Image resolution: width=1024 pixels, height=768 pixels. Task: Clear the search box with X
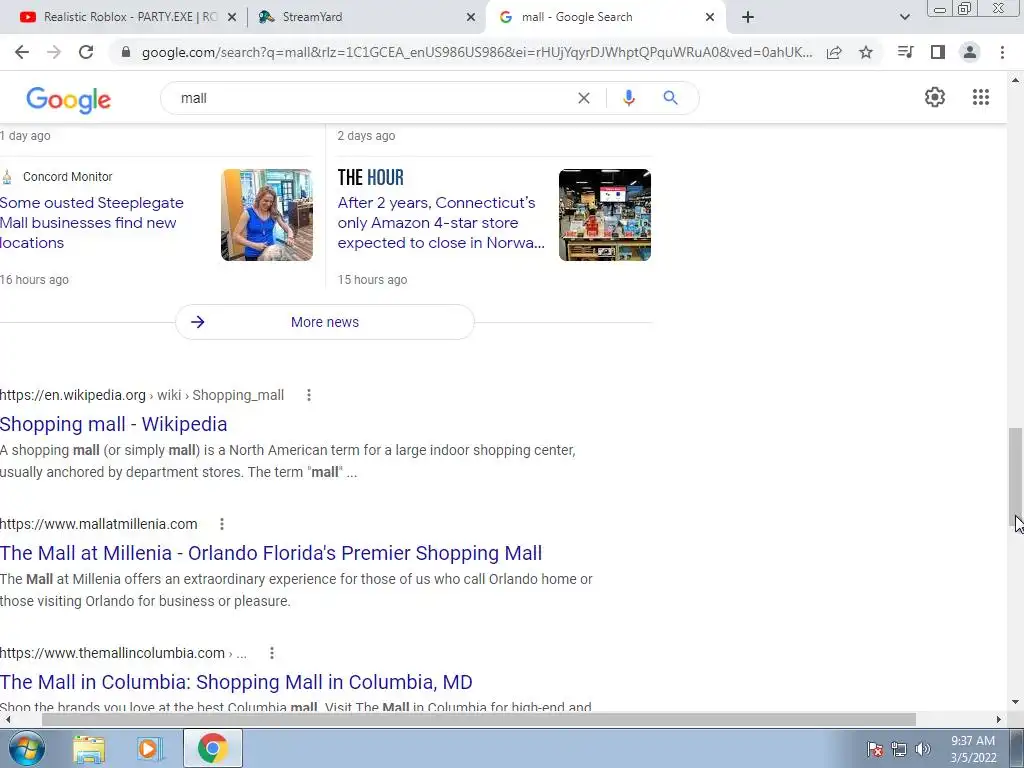[x=584, y=98]
